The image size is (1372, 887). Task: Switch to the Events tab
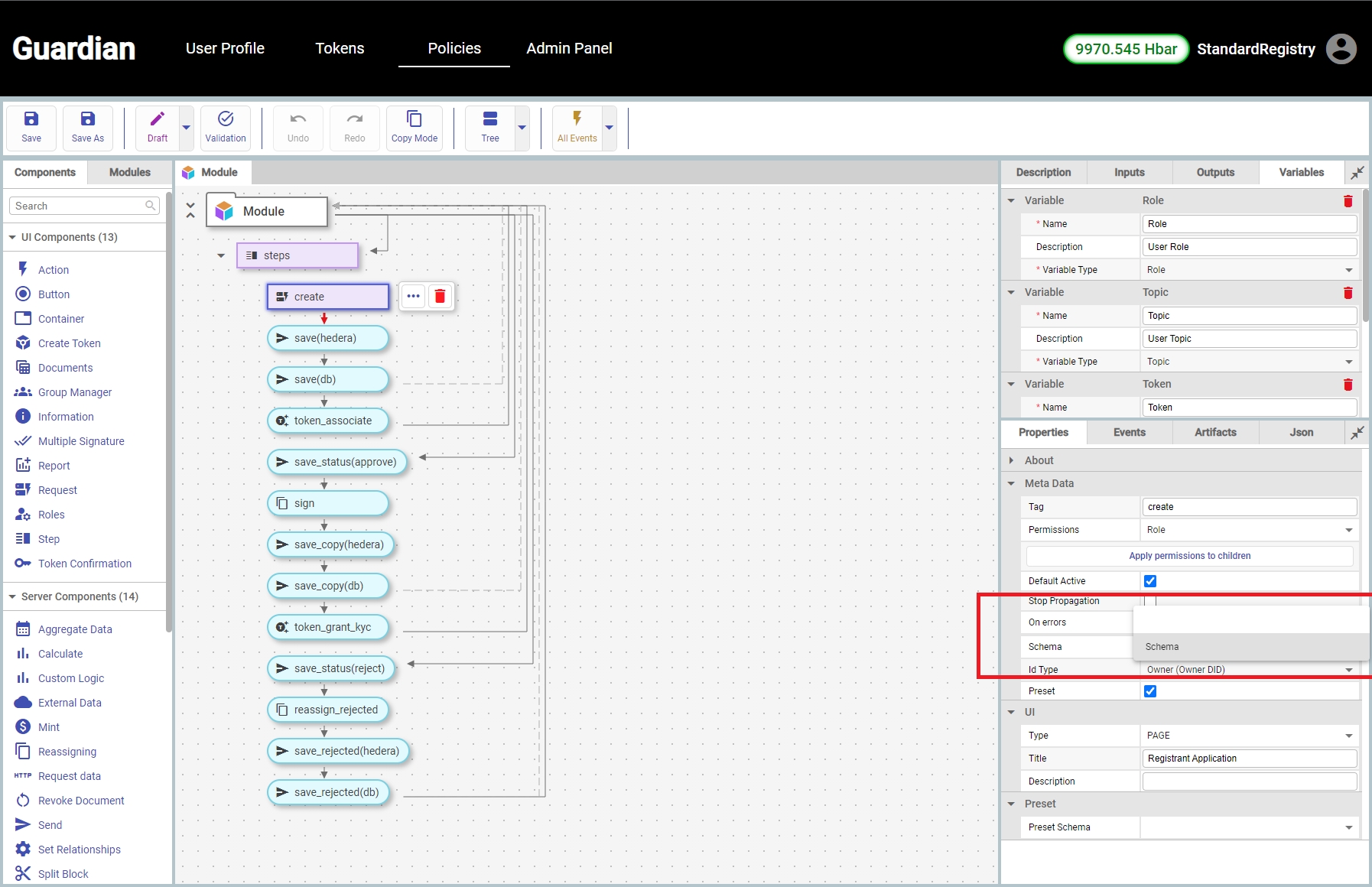(x=1129, y=433)
